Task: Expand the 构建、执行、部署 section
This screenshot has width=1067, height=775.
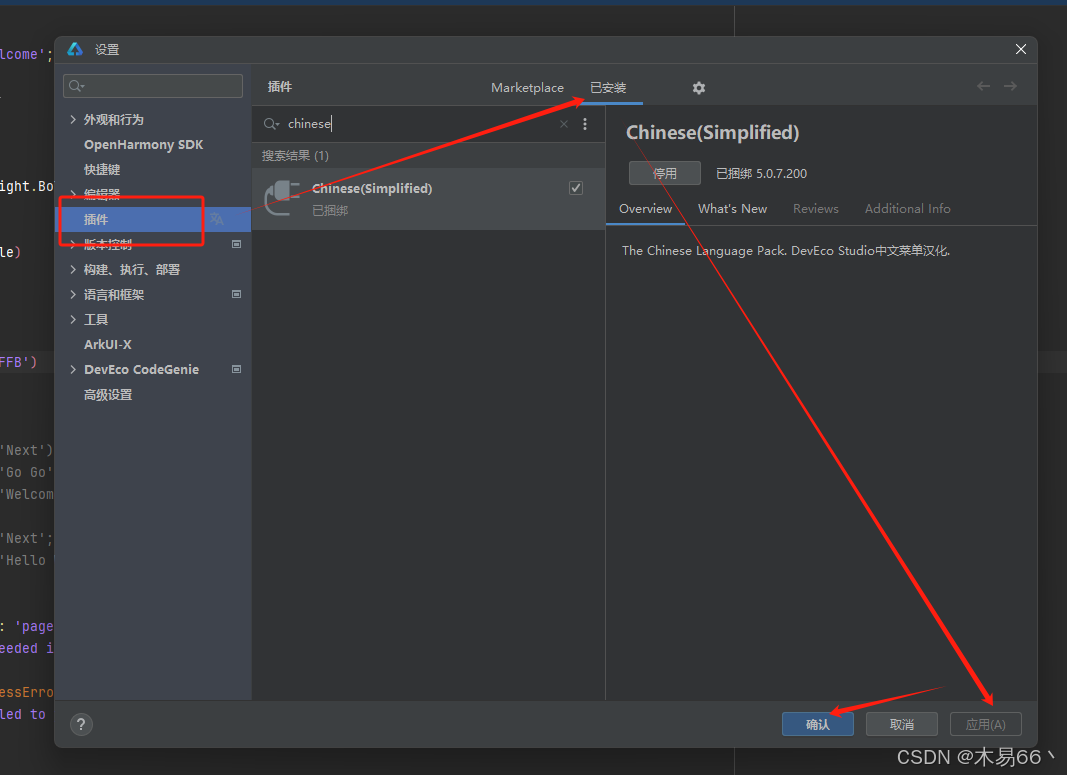Action: tap(73, 269)
